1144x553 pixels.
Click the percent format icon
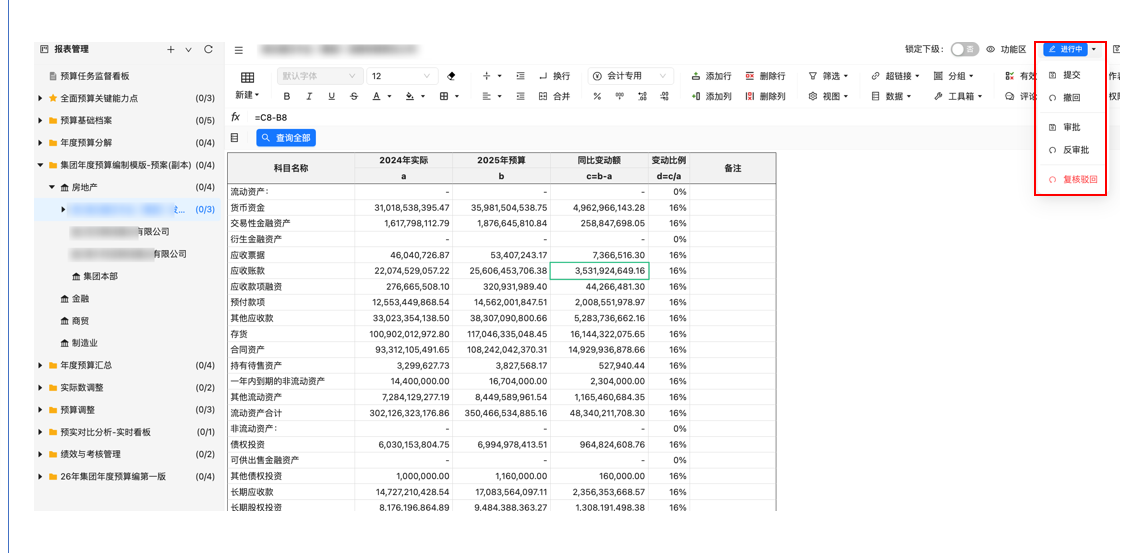point(597,96)
